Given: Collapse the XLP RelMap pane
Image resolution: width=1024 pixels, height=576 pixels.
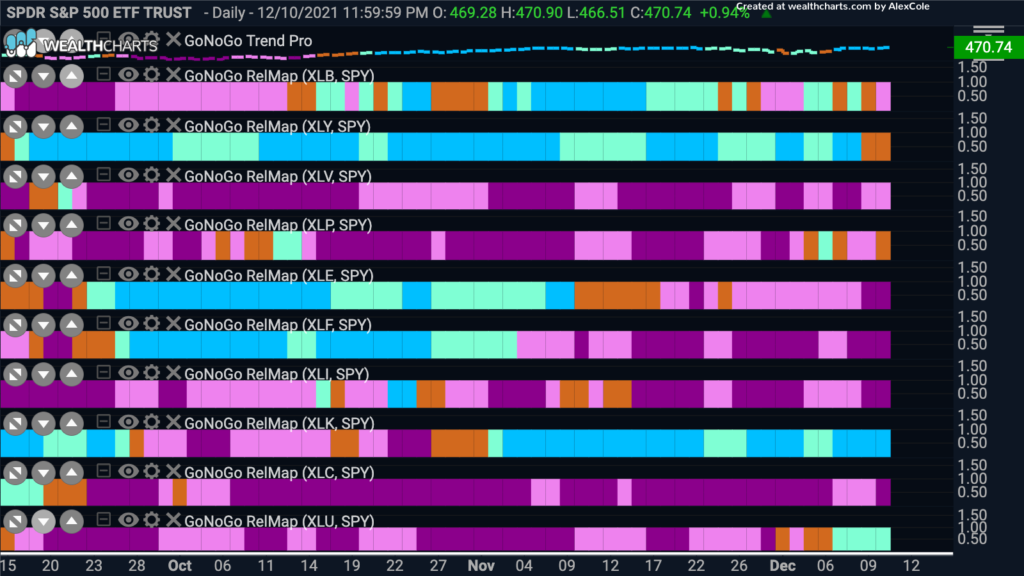Looking at the screenshot, I should pos(103,223).
